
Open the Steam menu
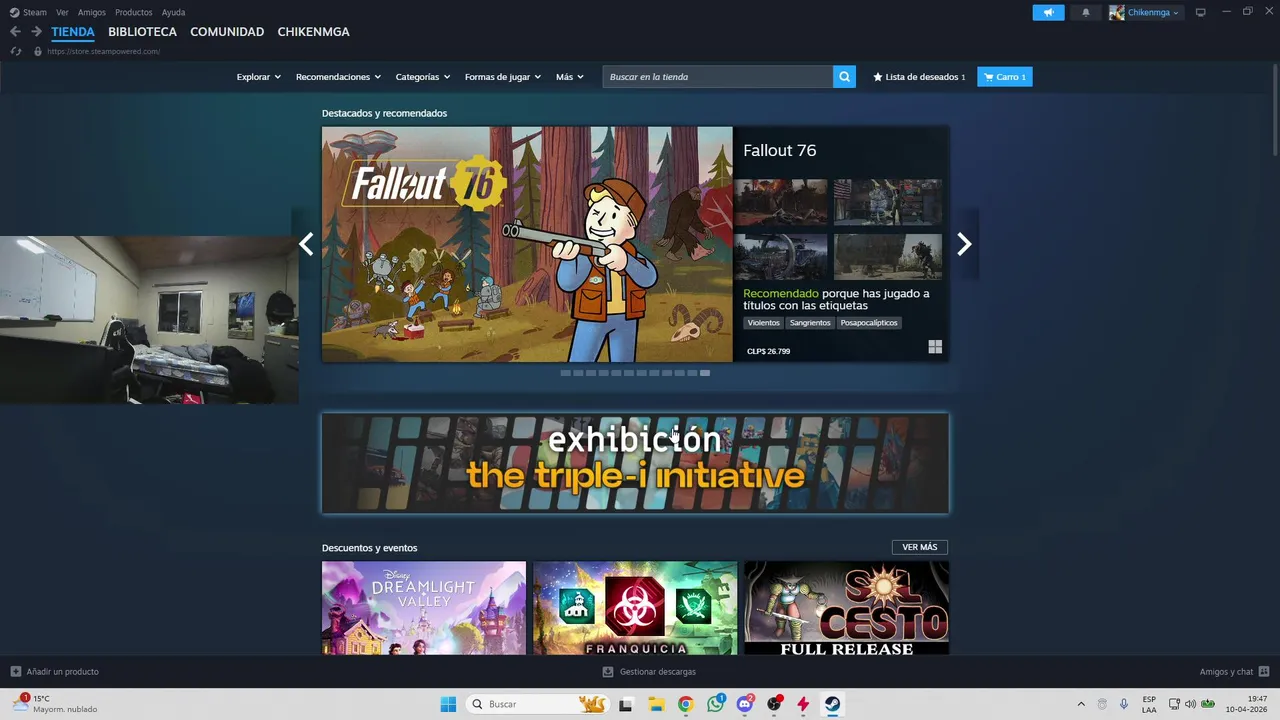pyautogui.click(x=35, y=13)
